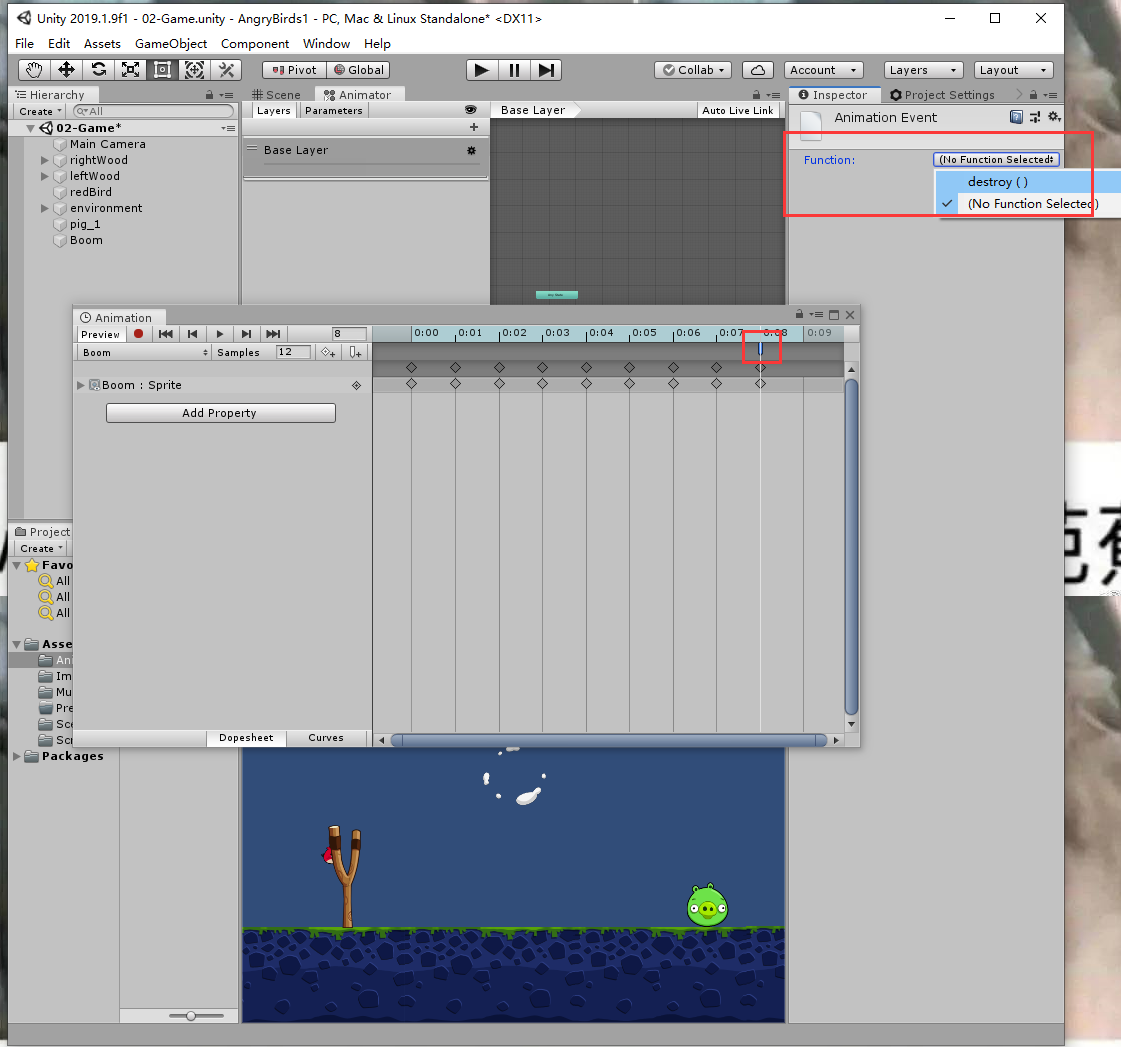Open the Window menu
The image size is (1121, 1047).
click(326, 44)
